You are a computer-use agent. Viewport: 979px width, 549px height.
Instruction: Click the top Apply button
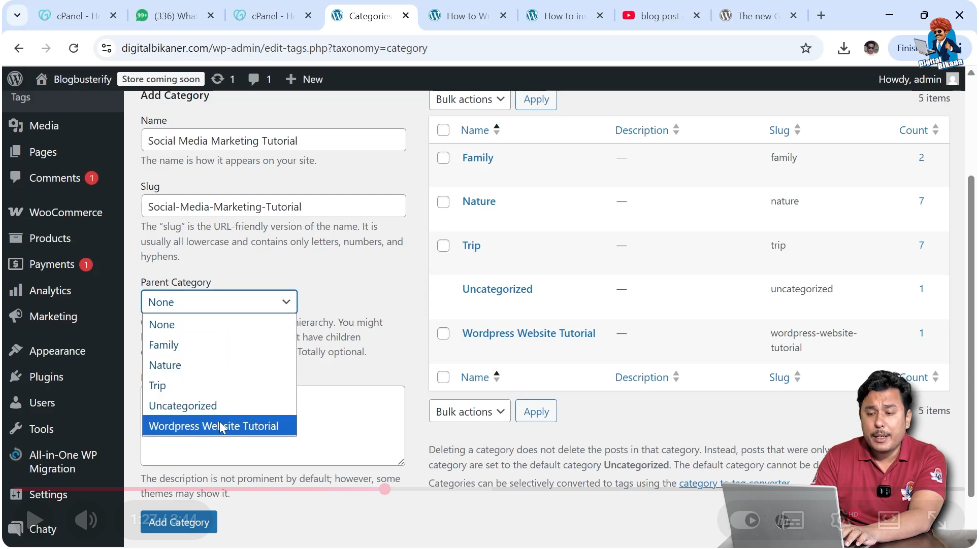click(536, 99)
